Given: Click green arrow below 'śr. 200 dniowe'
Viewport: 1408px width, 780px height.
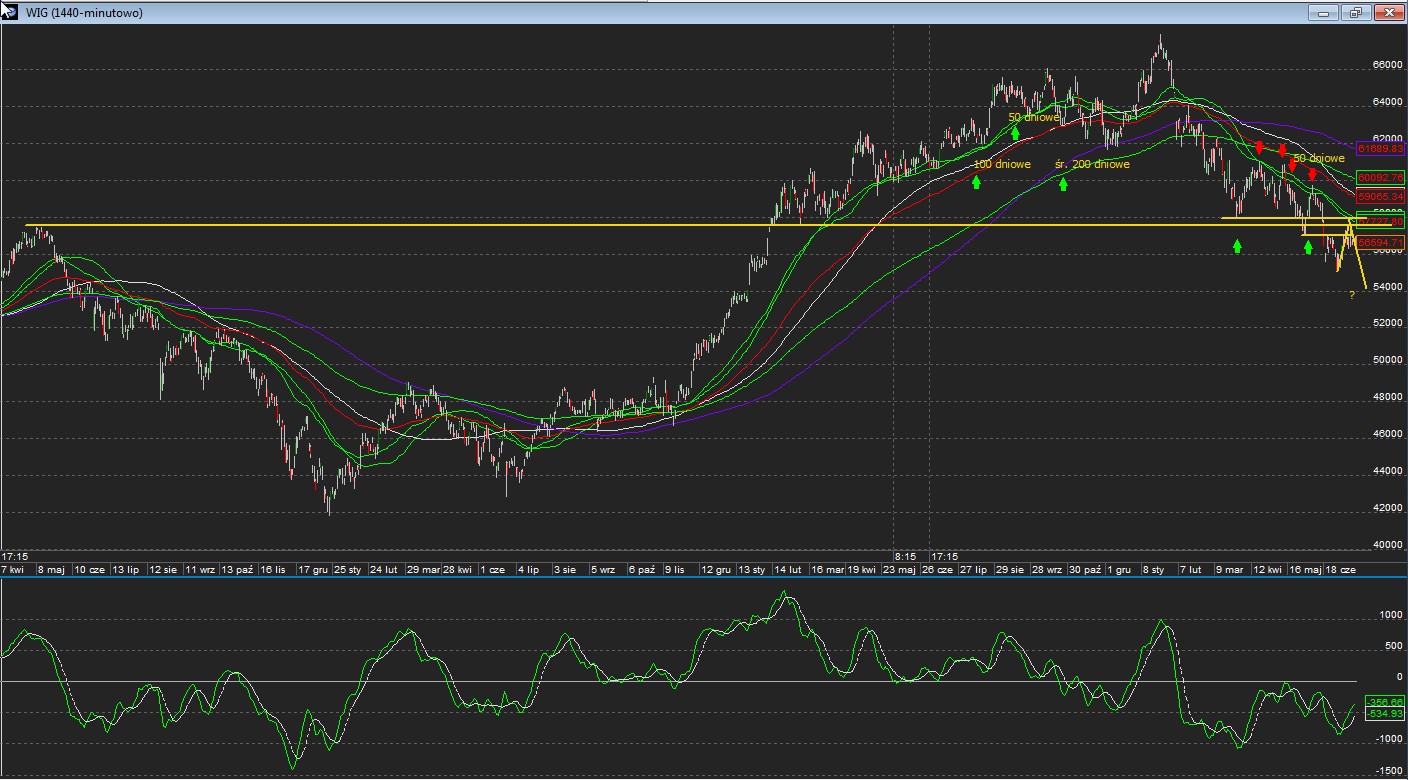Looking at the screenshot, I should pyautogui.click(x=1064, y=183).
